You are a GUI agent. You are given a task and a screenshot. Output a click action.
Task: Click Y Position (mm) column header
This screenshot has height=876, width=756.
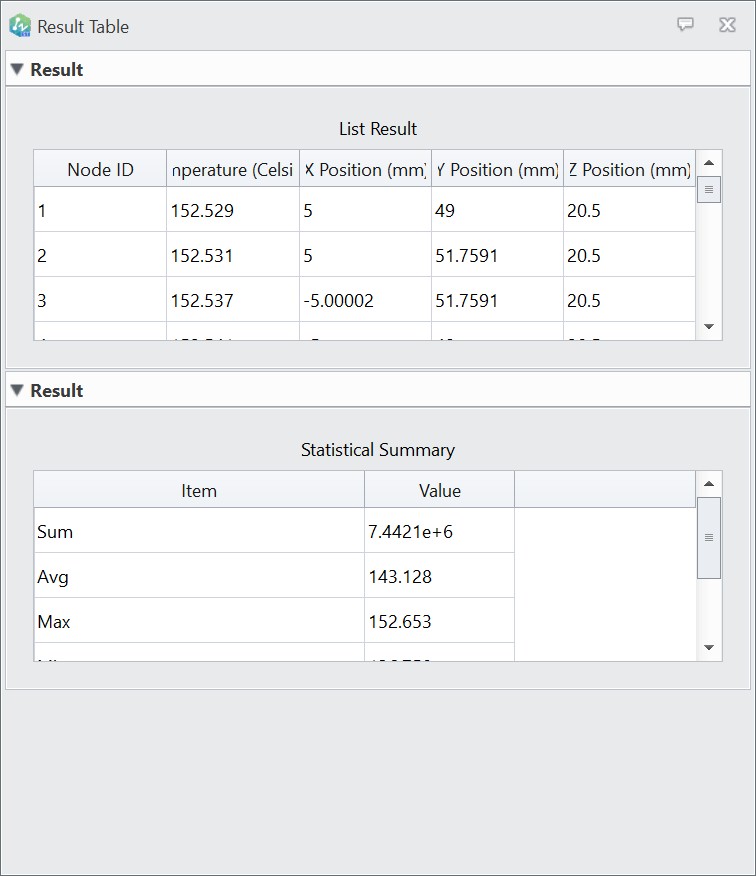point(497,170)
